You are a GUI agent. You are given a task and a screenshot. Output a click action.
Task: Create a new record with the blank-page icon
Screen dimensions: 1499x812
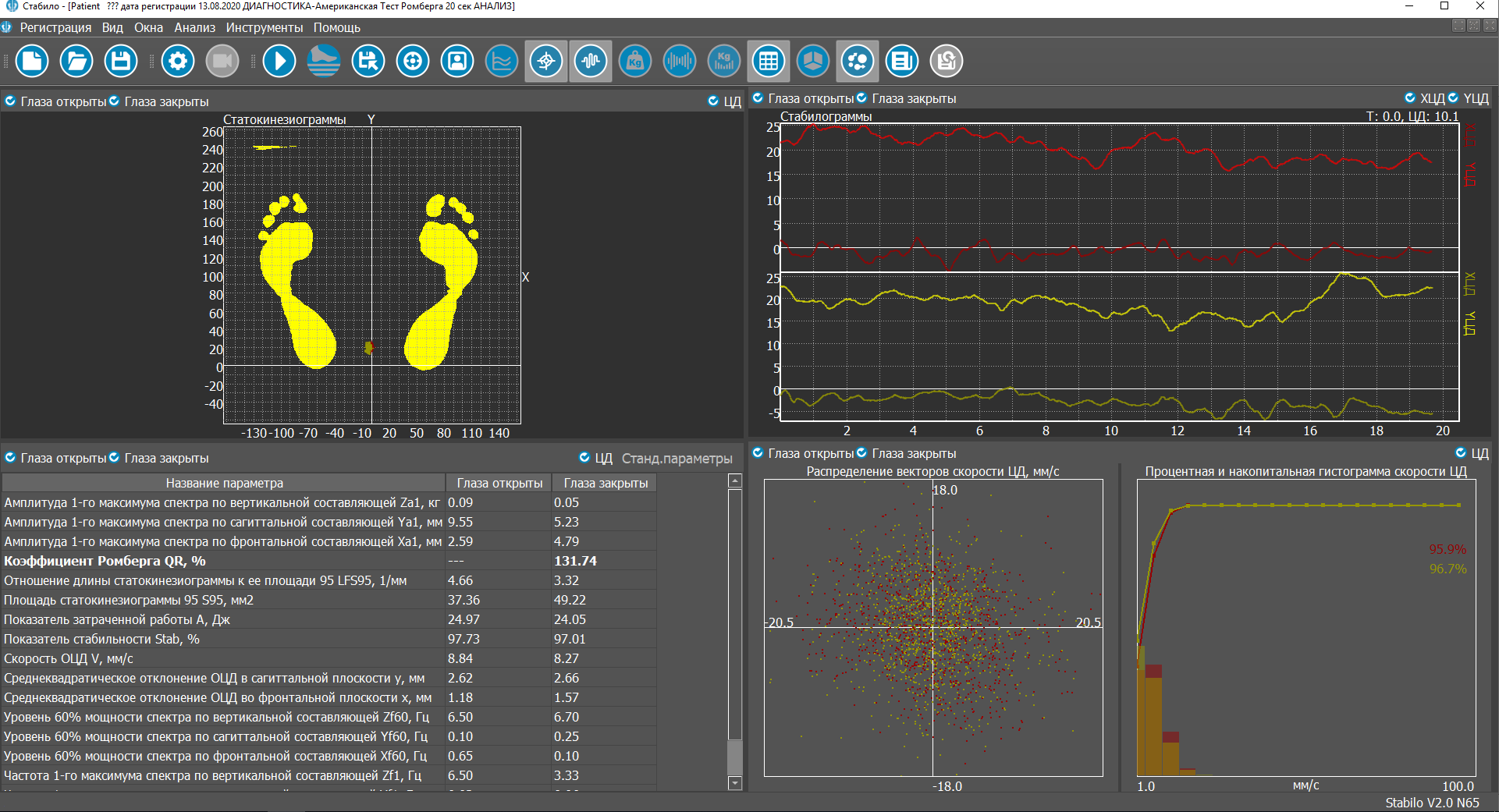click(32, 61)
